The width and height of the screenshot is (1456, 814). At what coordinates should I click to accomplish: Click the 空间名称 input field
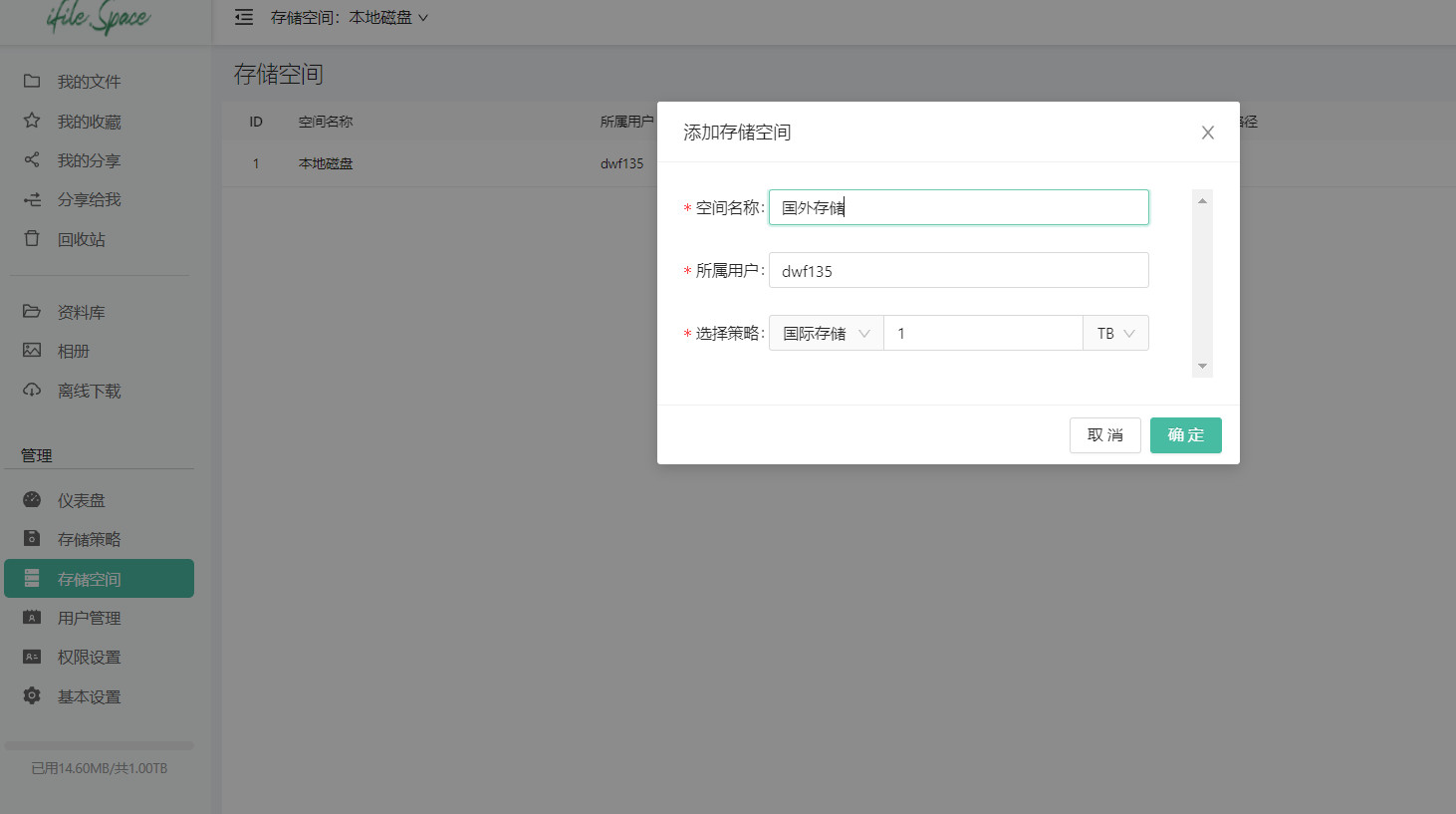(959, 207)
